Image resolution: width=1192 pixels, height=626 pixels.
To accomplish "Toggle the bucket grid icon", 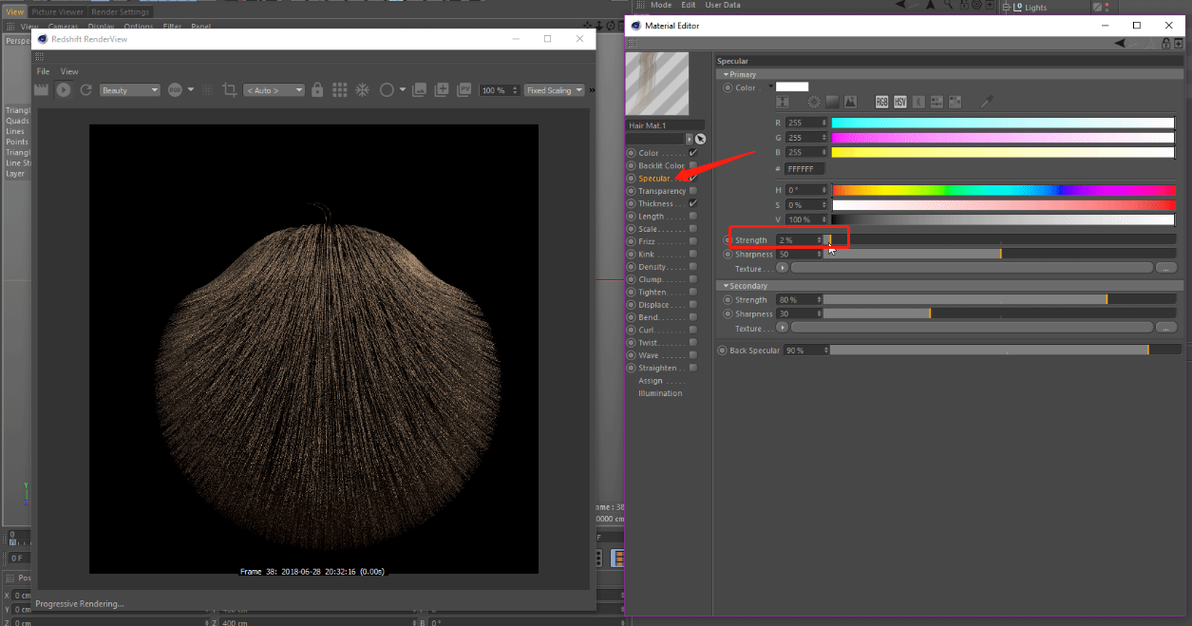I will [340, 90].
